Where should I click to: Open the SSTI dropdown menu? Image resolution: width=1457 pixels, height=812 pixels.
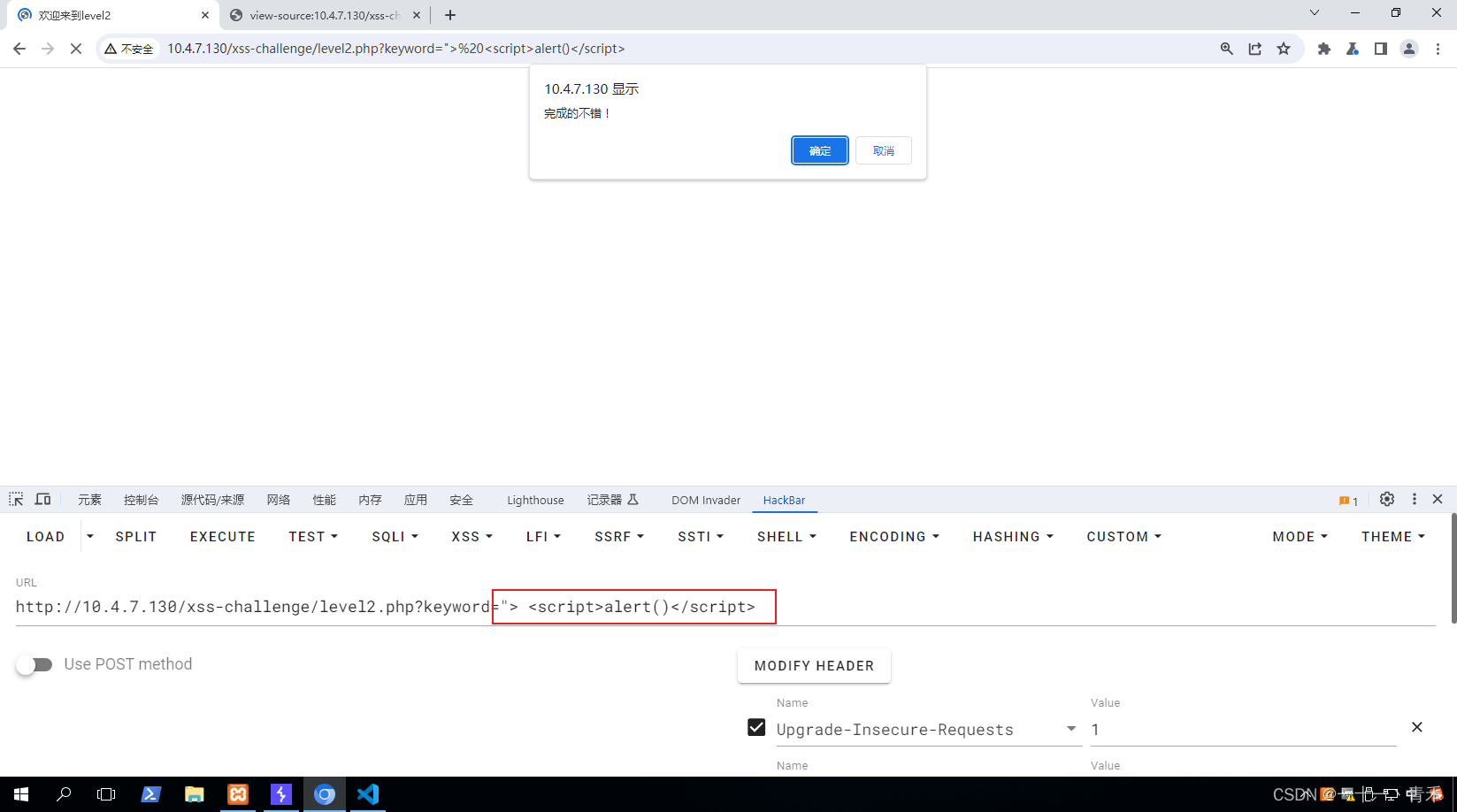pyautogui.click(x=701, y=537)
